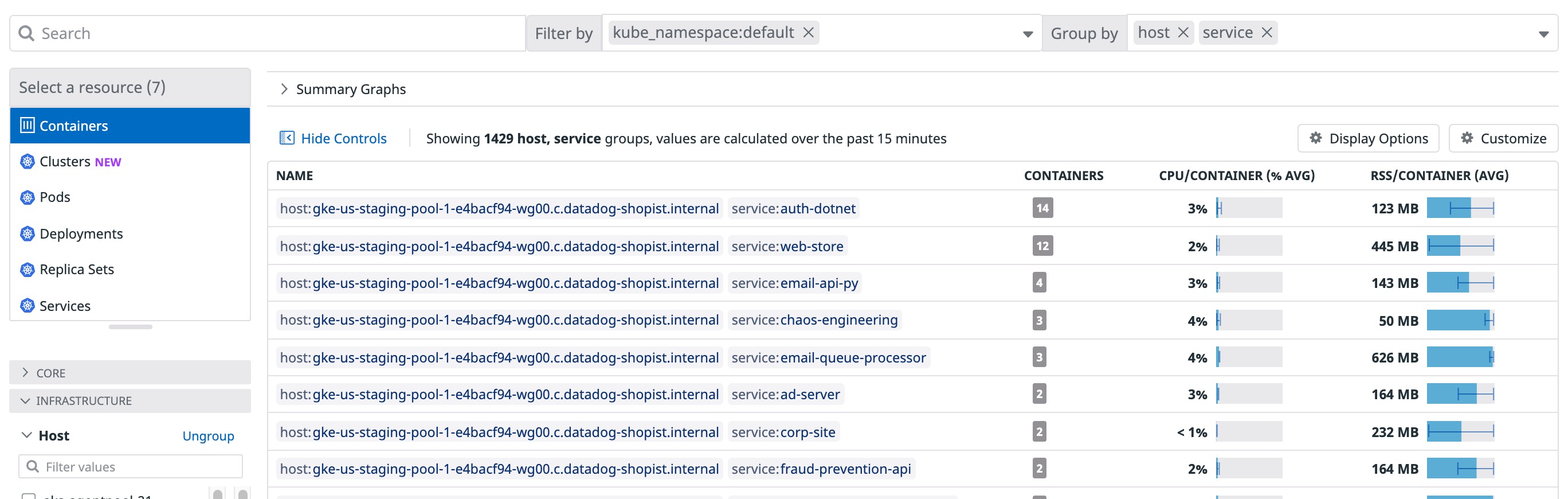This screenshot has height=499, width=1568.
Task: Select Services in the resource list
Action: [130, 305]
